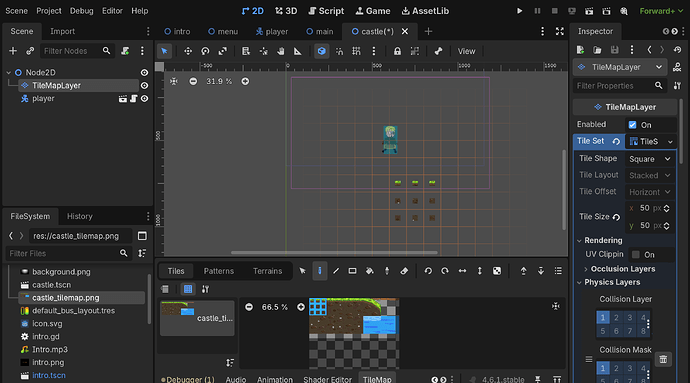Collapse the Node2D tree item
Viewport: 690px width, 383px height.
tap(8, 72)
